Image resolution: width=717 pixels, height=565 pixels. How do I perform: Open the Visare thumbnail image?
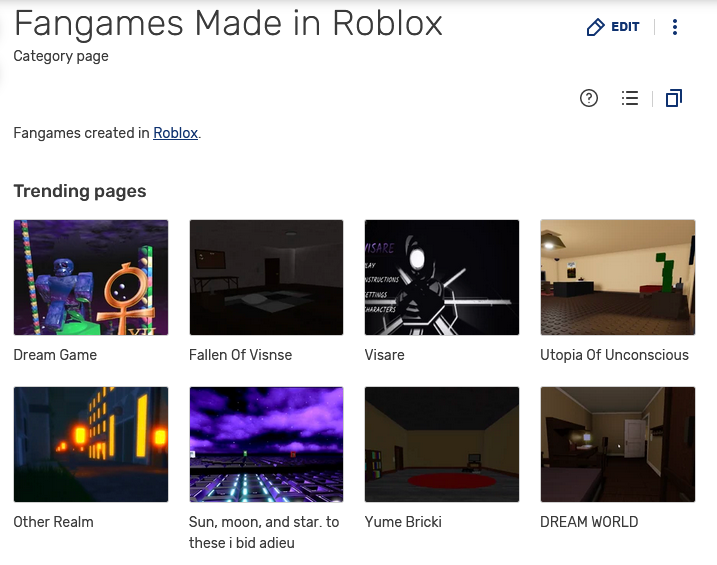coord(442,277)
